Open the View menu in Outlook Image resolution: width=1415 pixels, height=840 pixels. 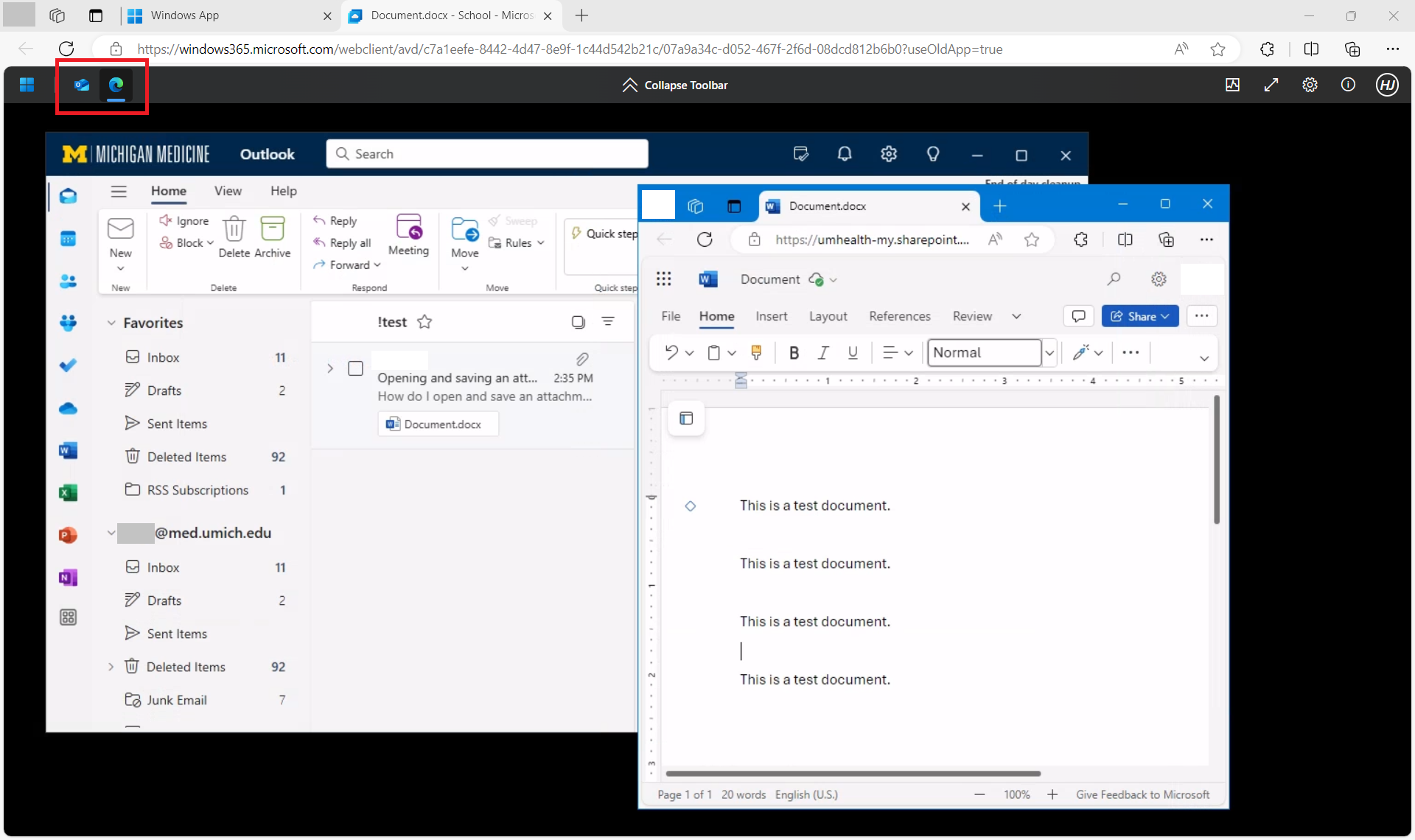[x=228, y=191]
